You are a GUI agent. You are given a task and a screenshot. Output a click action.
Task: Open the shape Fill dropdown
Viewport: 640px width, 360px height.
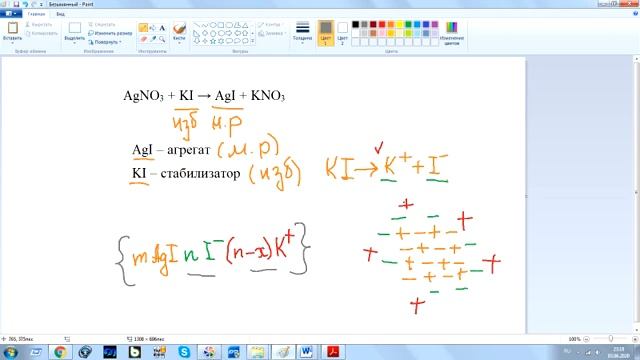pyautogui.click(x=272, y=33)
